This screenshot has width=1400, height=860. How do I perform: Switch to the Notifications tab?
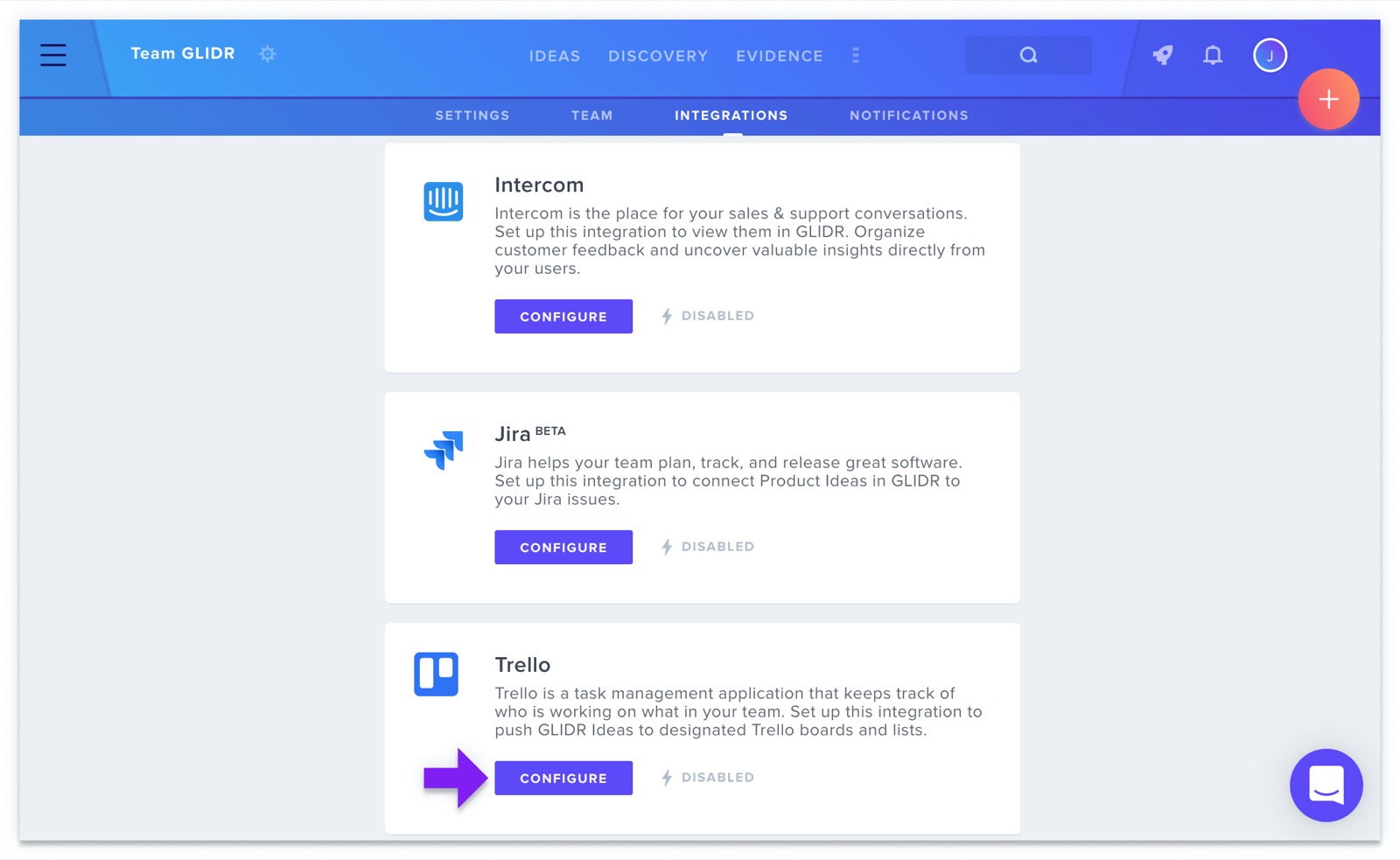[x=909, y=115]
